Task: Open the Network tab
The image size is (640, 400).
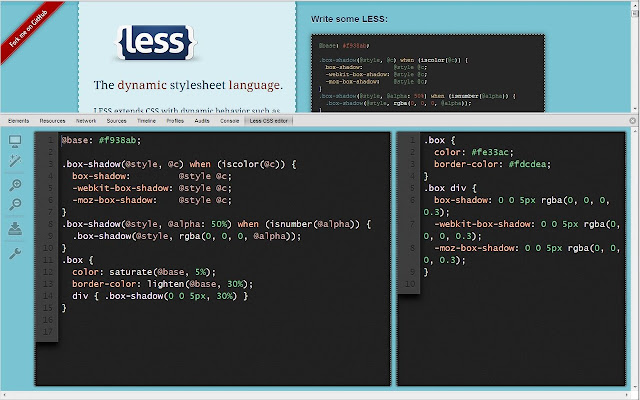Action: pyautogui.click(x=86, y=121)
